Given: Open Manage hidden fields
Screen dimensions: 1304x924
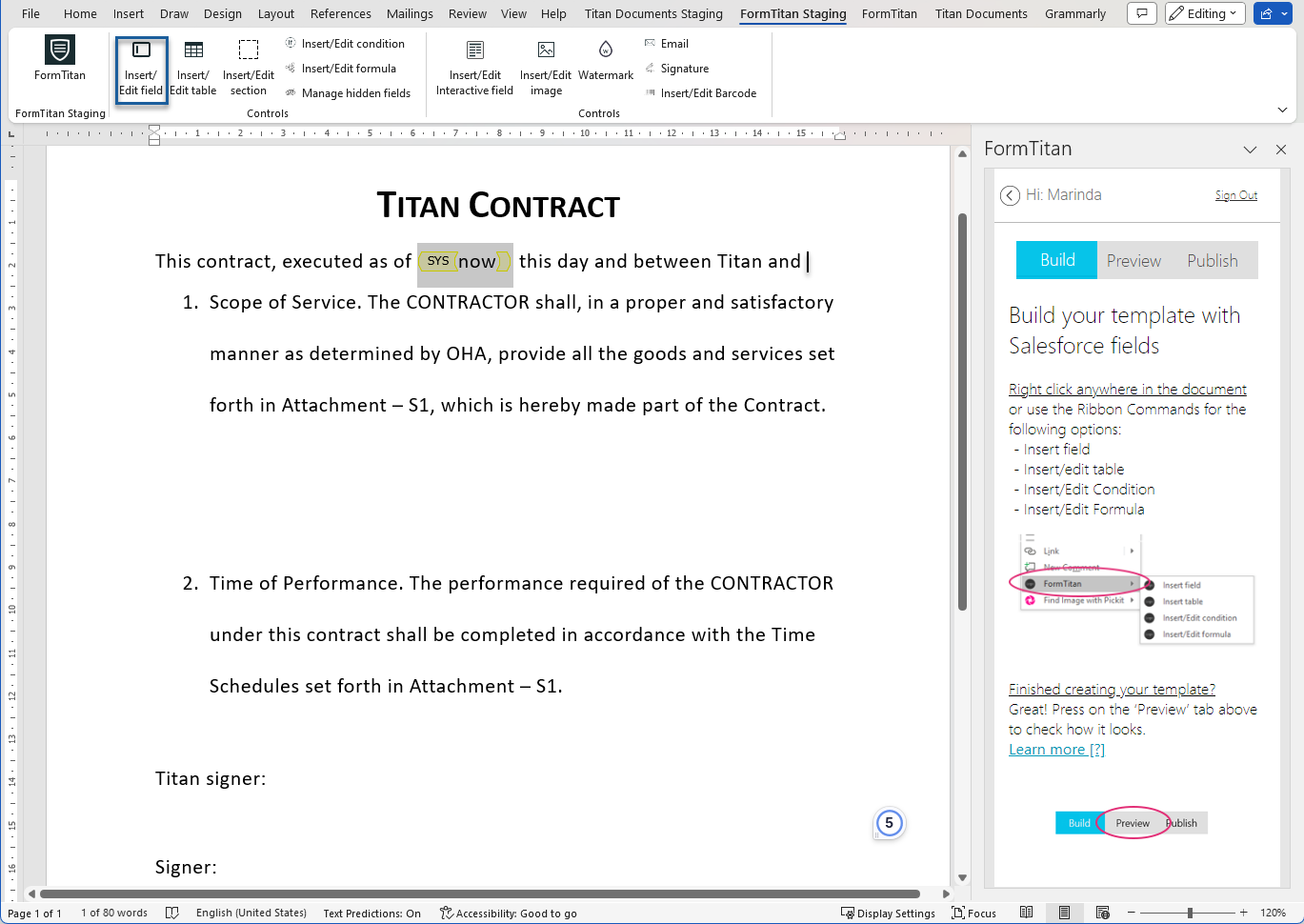Looking at the screenshot, I should [x=348, y=93].
